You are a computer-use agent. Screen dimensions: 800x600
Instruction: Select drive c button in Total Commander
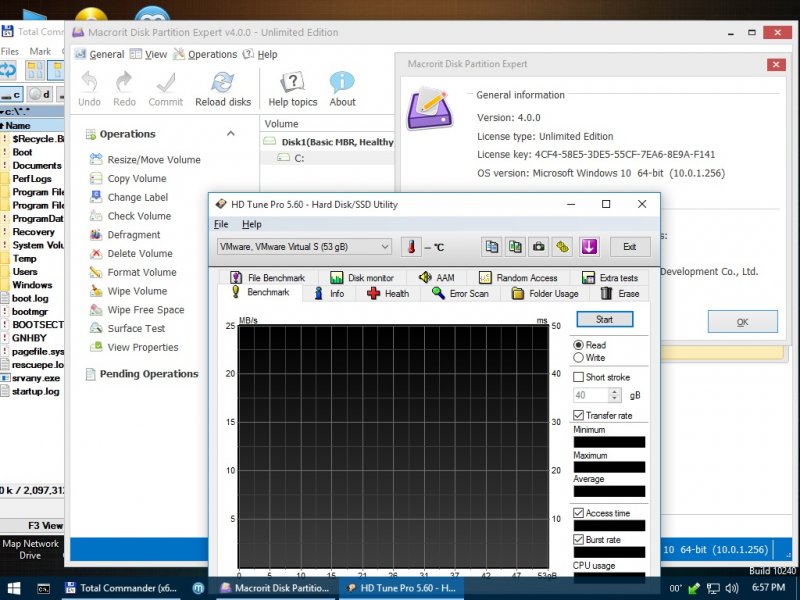pos(11,94)
